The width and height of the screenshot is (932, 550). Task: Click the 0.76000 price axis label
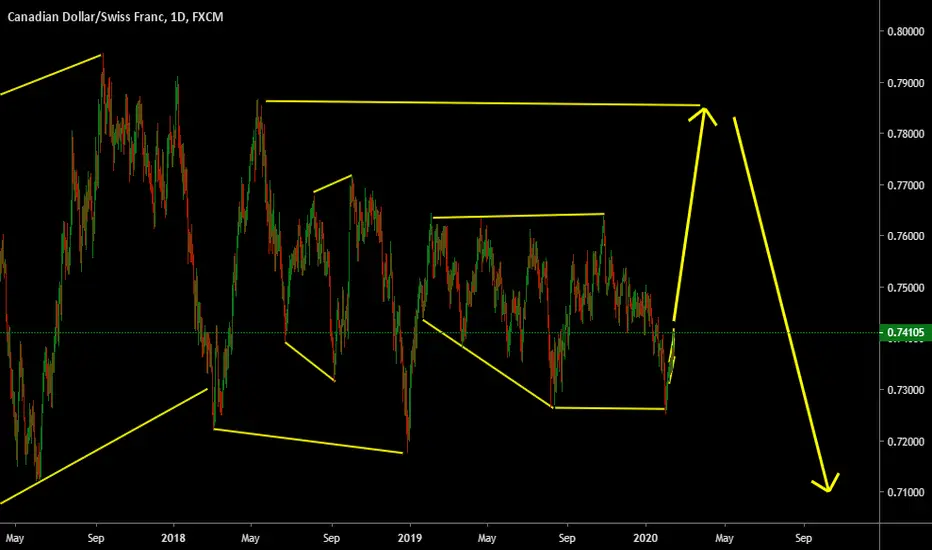click(906, 236)
